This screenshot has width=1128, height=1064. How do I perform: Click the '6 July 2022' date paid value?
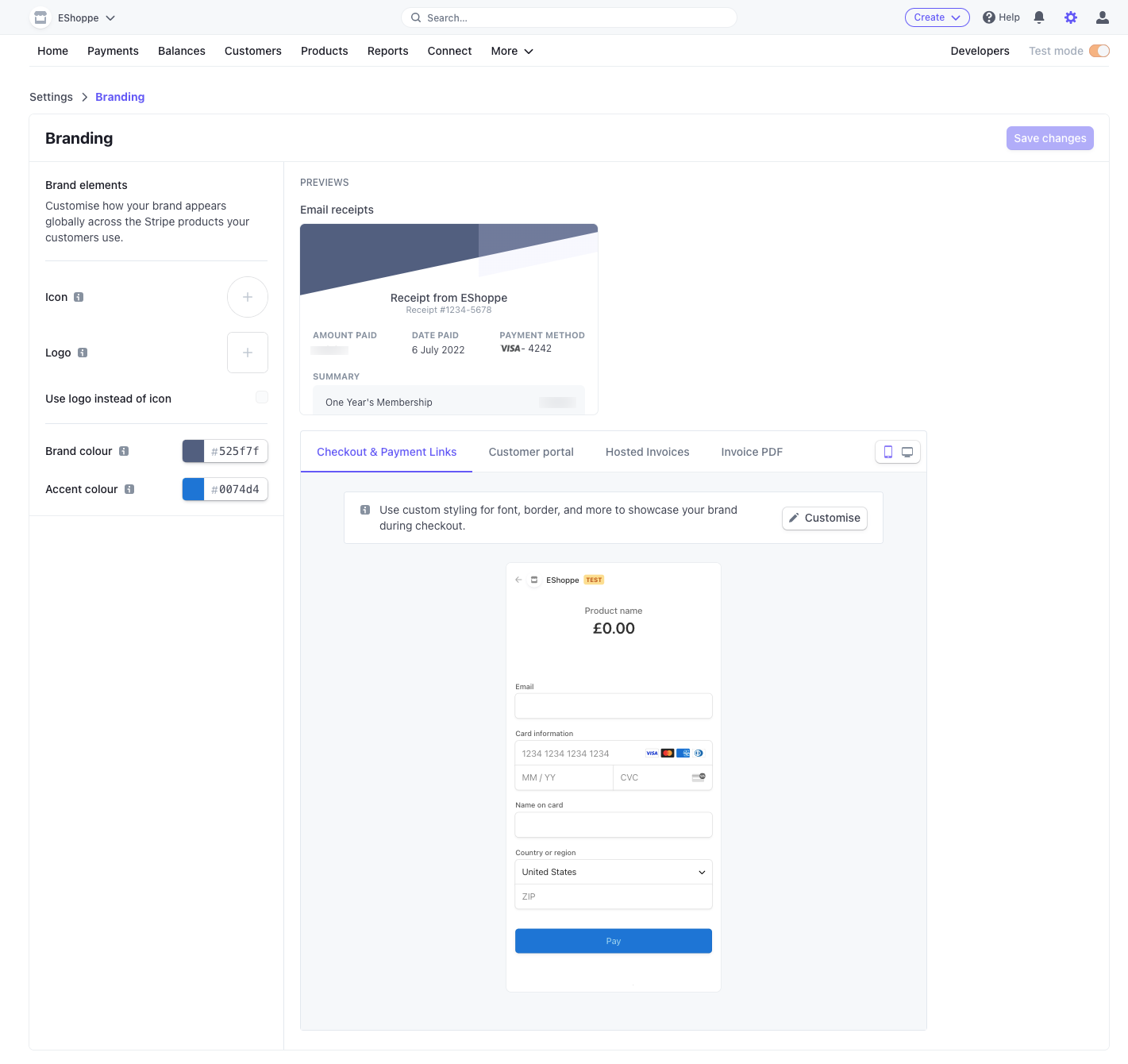tap(438, 350)
